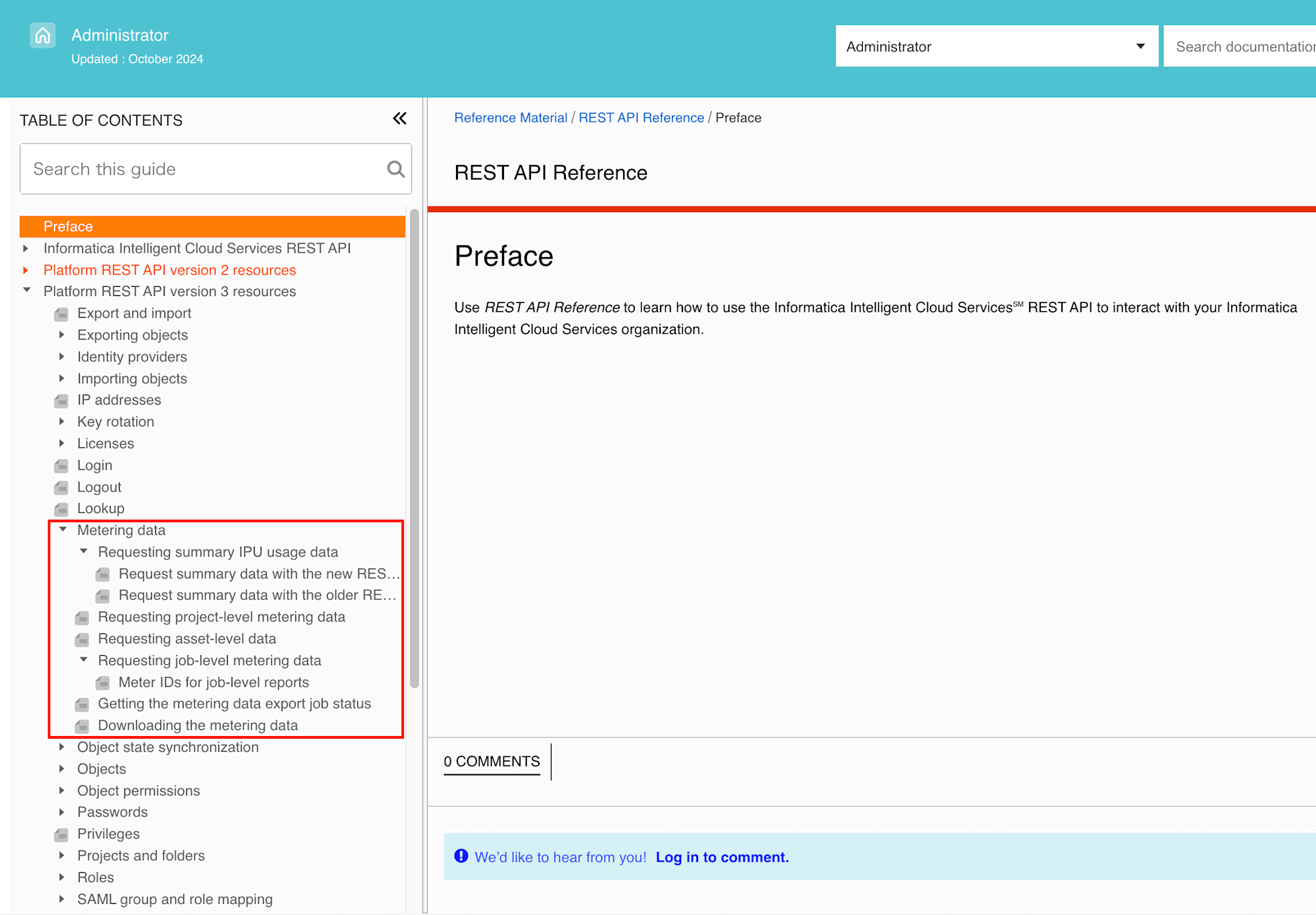Expand the Projects and folders node
This screenshot has width=1316, height=915.
[61, 856]
